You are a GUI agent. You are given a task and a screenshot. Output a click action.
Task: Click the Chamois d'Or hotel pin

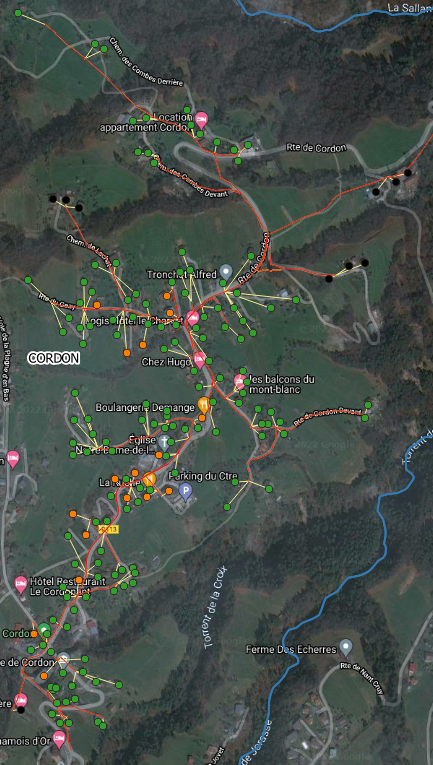click(x=59, y=737)
